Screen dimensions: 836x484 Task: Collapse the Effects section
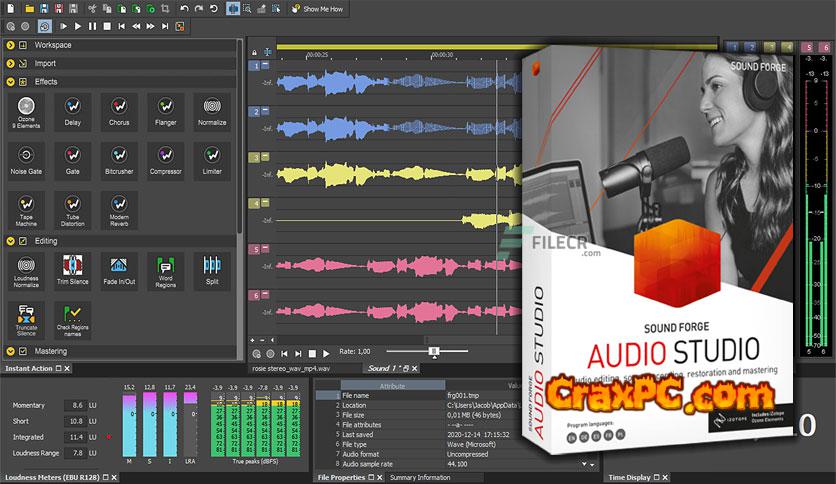click(10, 82)
